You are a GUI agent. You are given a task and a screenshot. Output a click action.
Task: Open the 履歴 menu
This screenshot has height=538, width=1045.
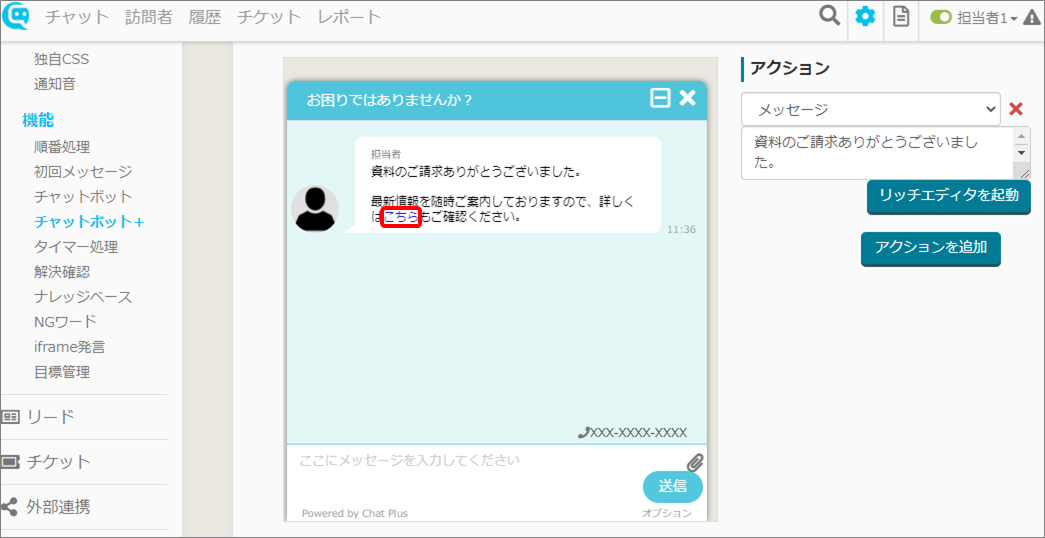pyautogui.click(x=205, y=17)
